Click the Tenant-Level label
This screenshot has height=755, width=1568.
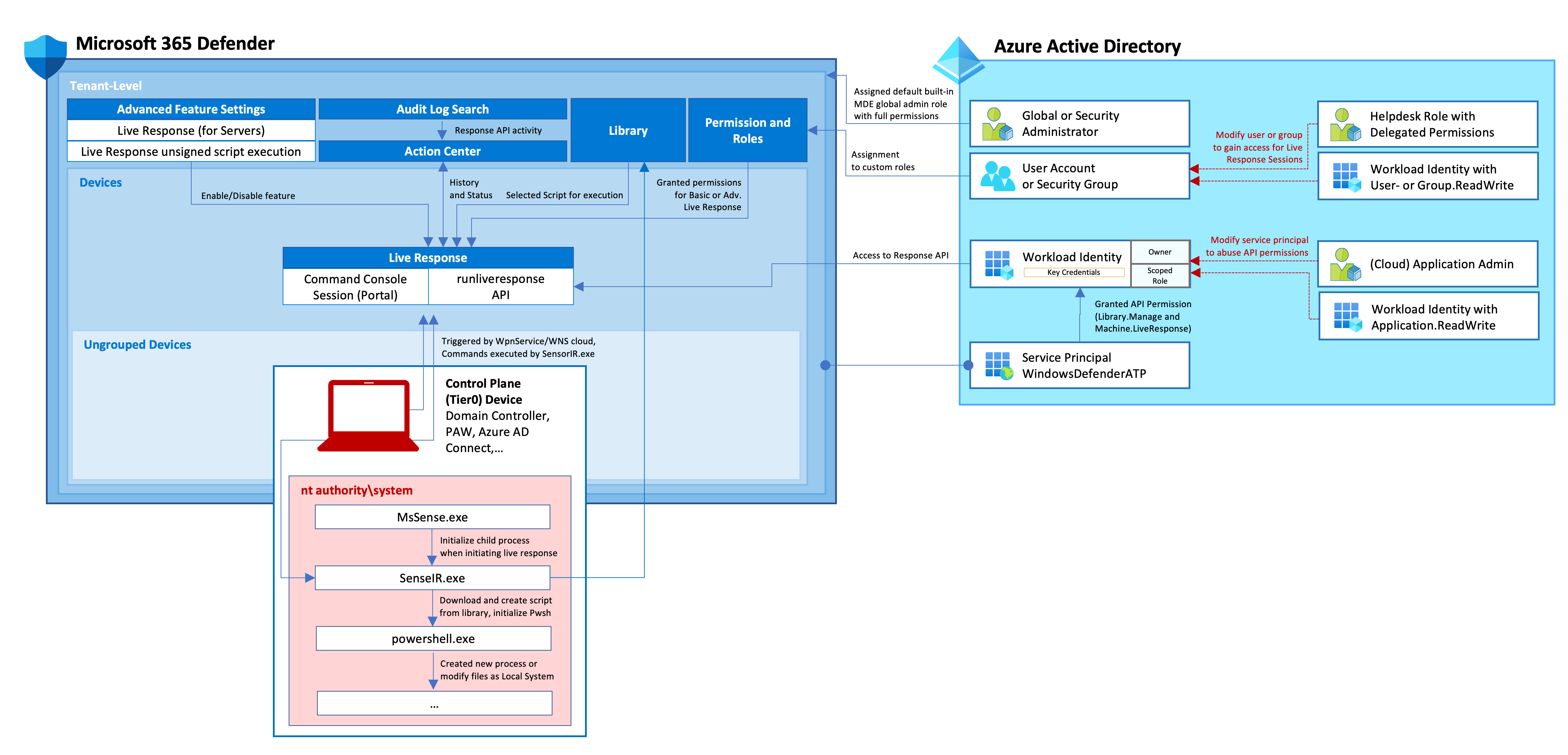[x=106, y=86]
